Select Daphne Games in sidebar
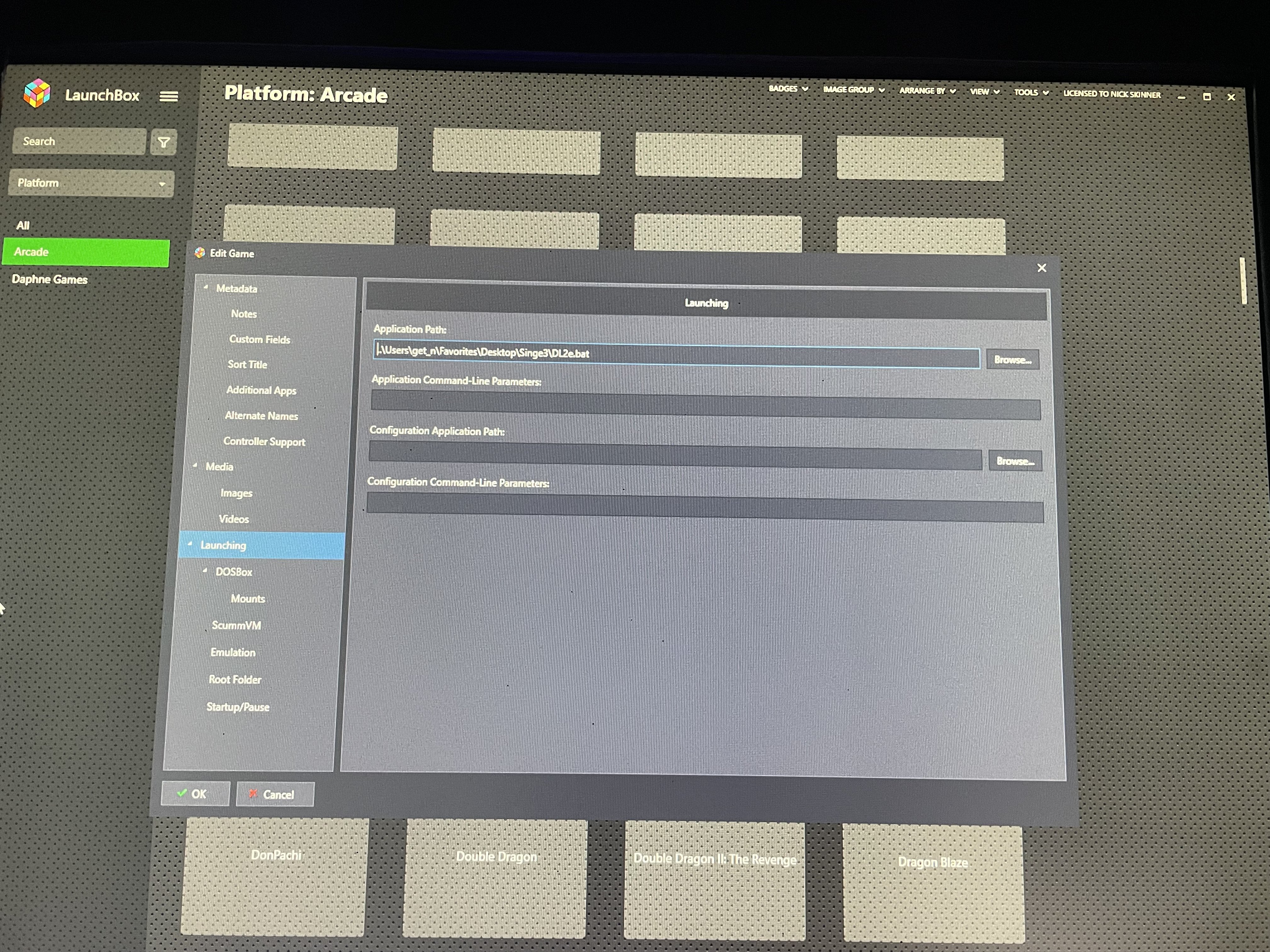 50,280
